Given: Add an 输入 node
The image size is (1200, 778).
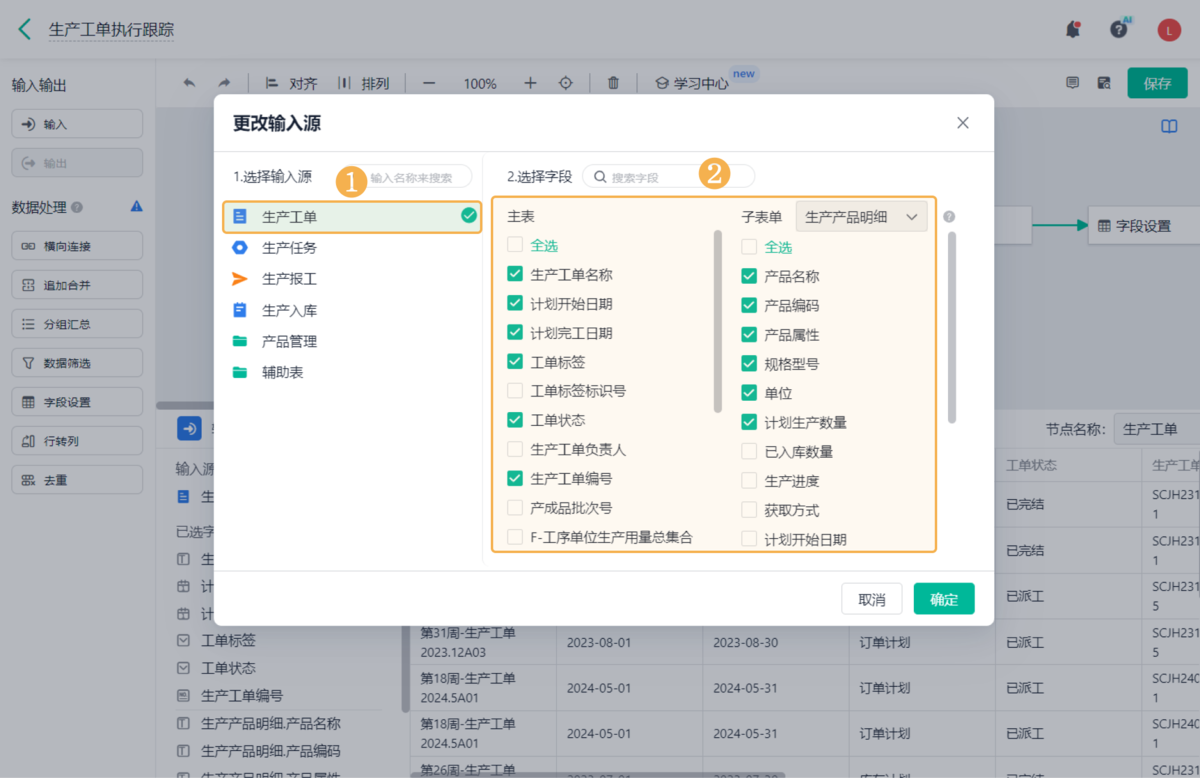Looking at the screenshot, I should click(77, 124).
